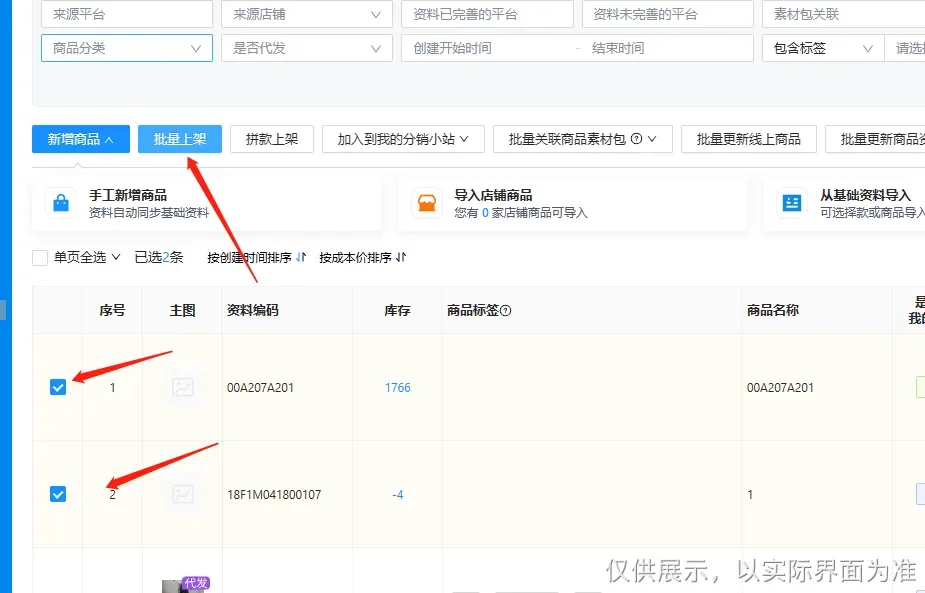The height and width of the screenshot is (593, 925).
Task: Click the 手工新增商品 shopping bag icon
Action: 61,203
